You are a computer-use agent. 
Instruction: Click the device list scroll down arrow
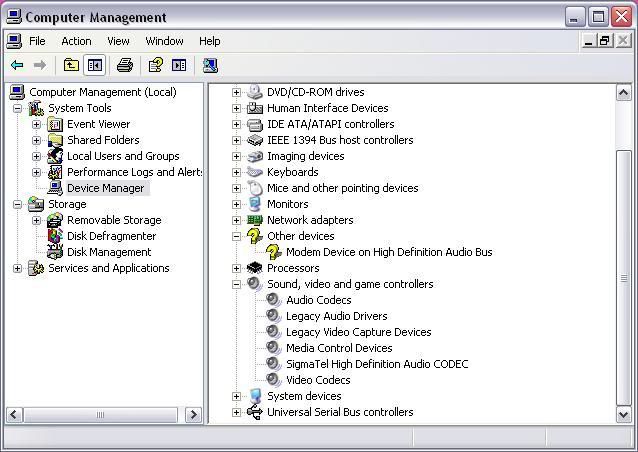pos(624,415)
